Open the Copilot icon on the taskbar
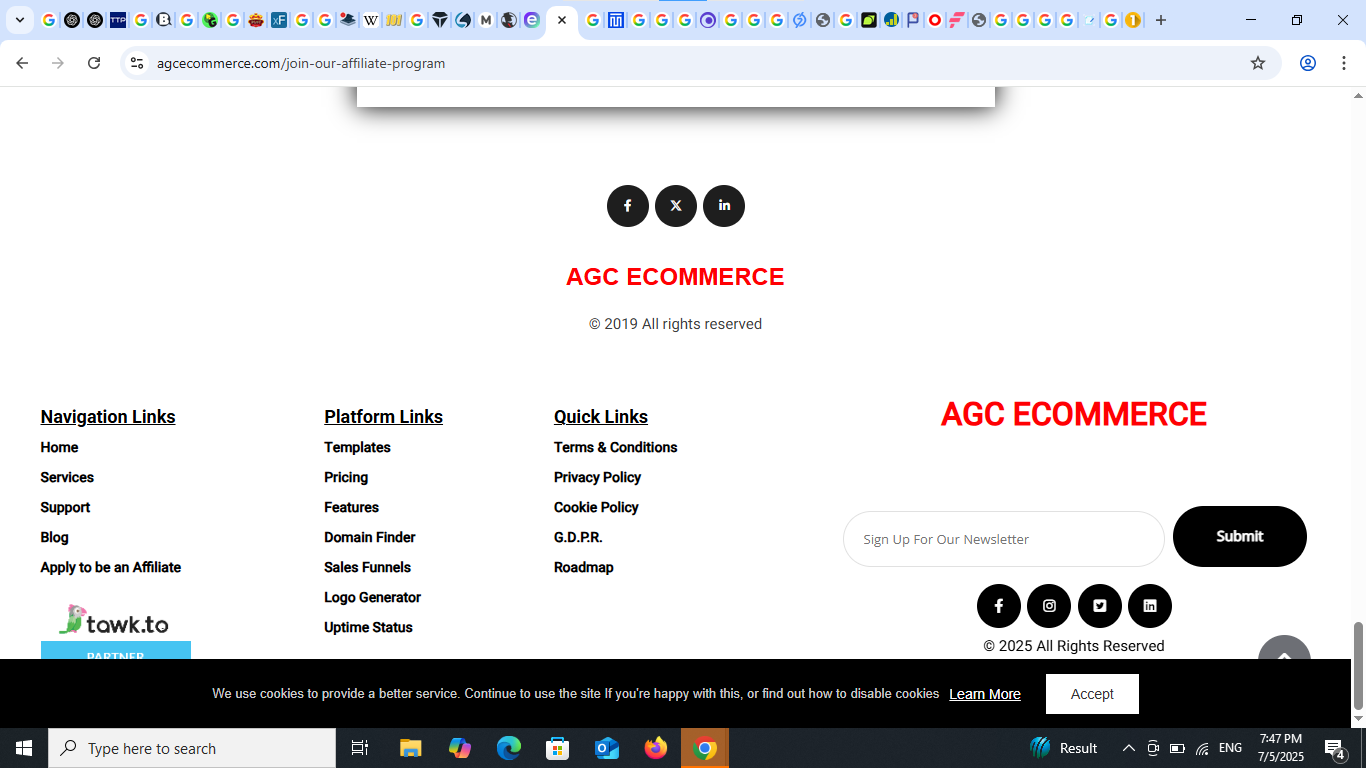The width and height of the screenshot is (1366, 768). click(x=460, y=748)
